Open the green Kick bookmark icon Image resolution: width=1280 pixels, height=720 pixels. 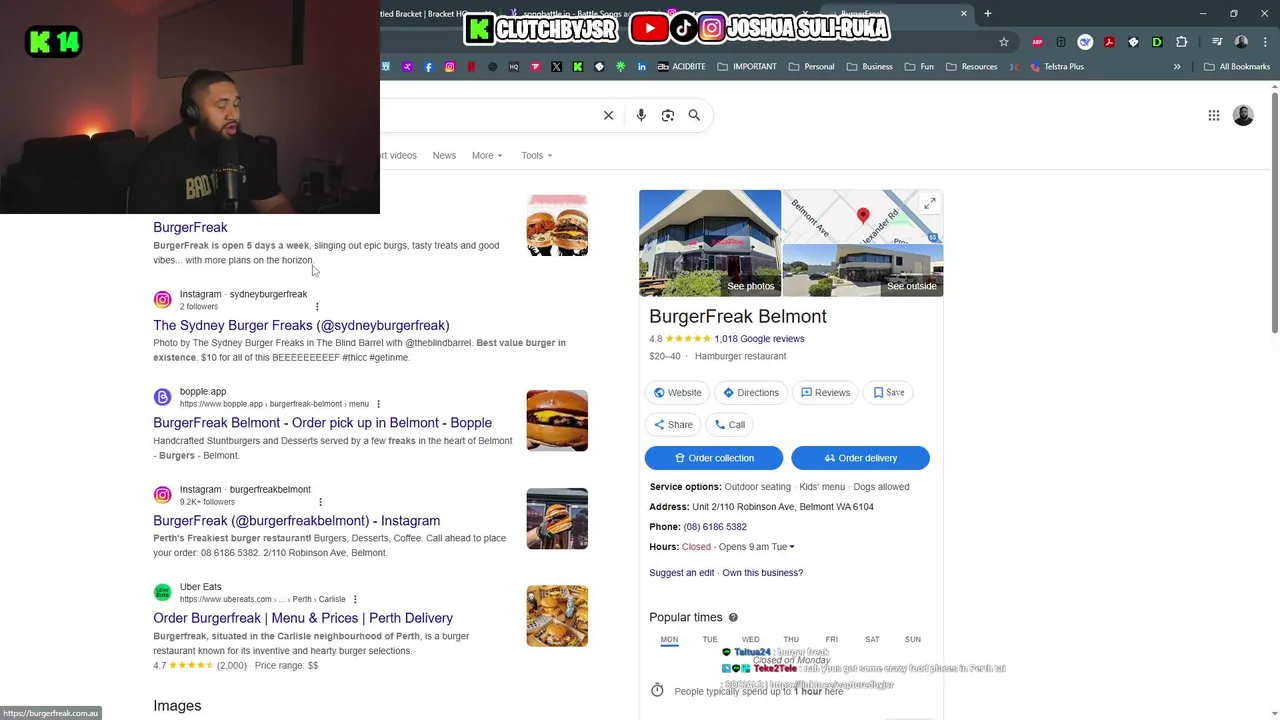577,67
